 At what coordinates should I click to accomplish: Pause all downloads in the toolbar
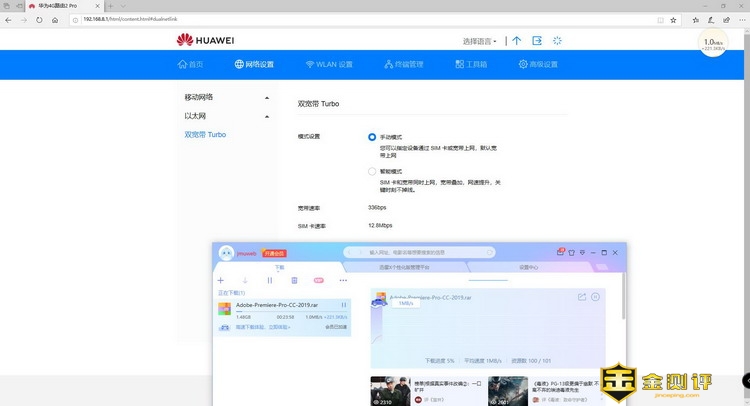click(269, 280)
